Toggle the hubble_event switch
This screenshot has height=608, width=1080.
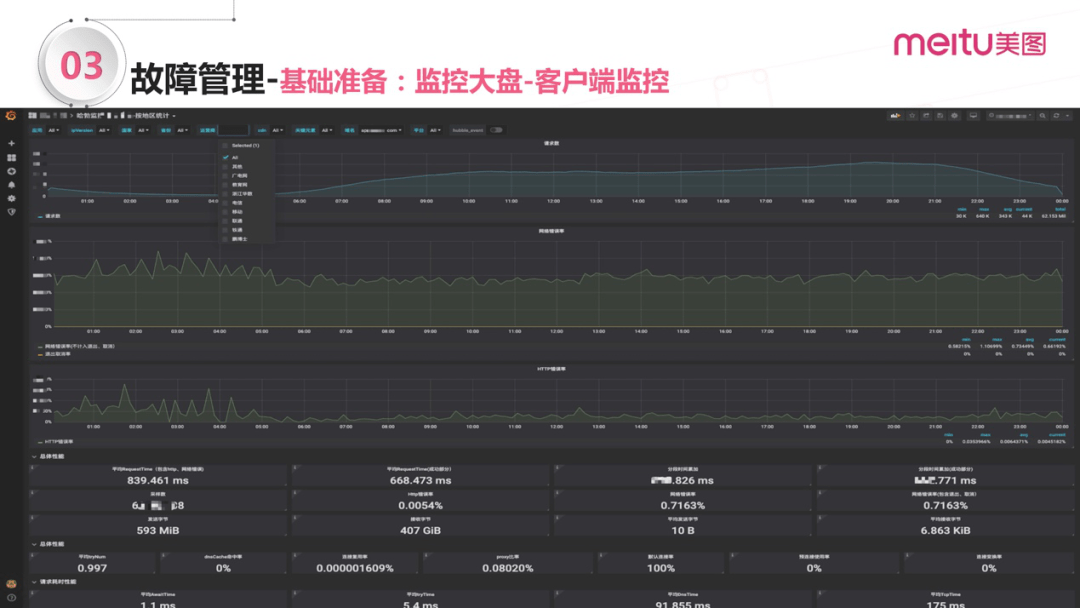pos(496,130)
